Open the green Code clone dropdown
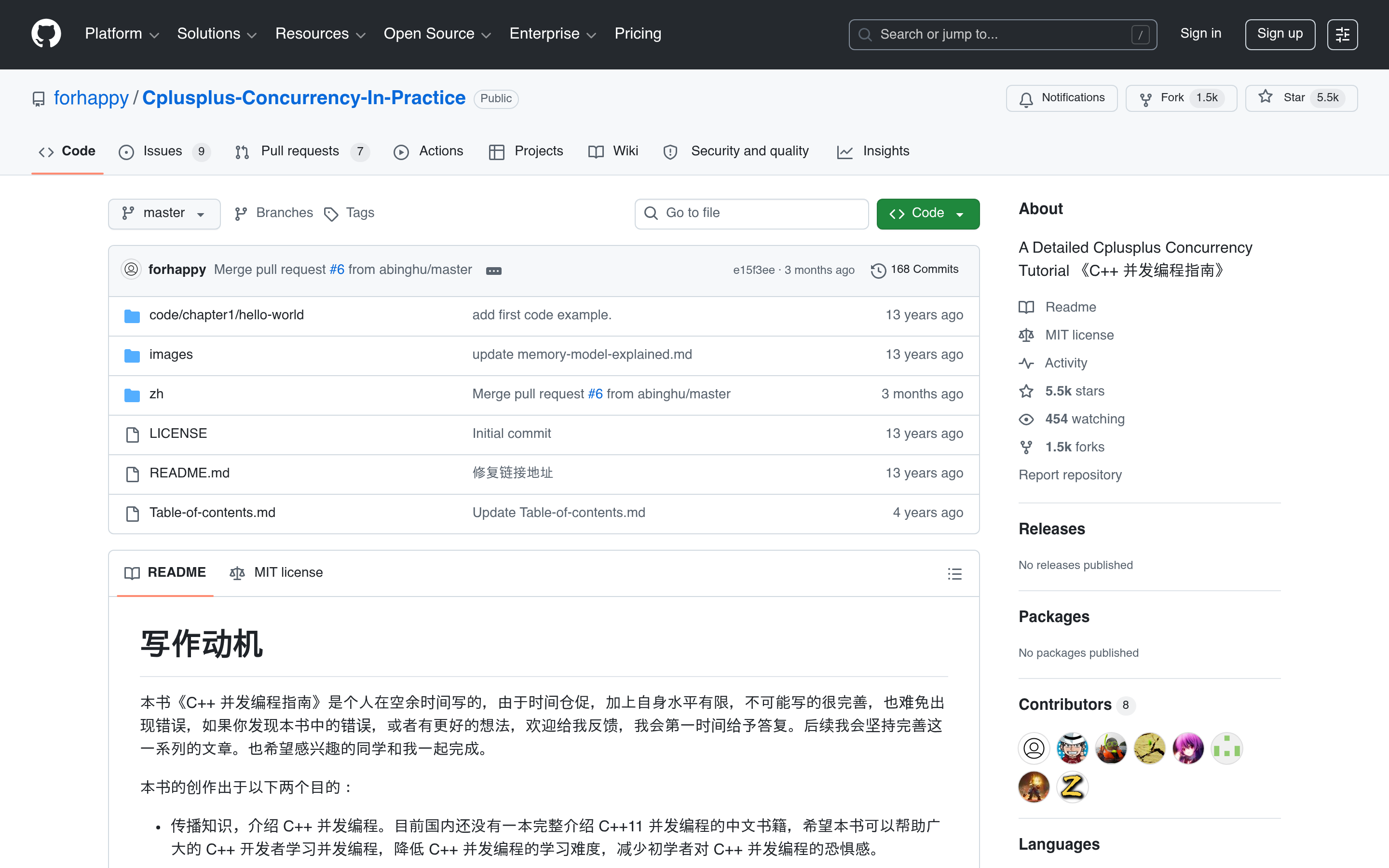This screenshot has width=1389, height=868. click(927, 214)
